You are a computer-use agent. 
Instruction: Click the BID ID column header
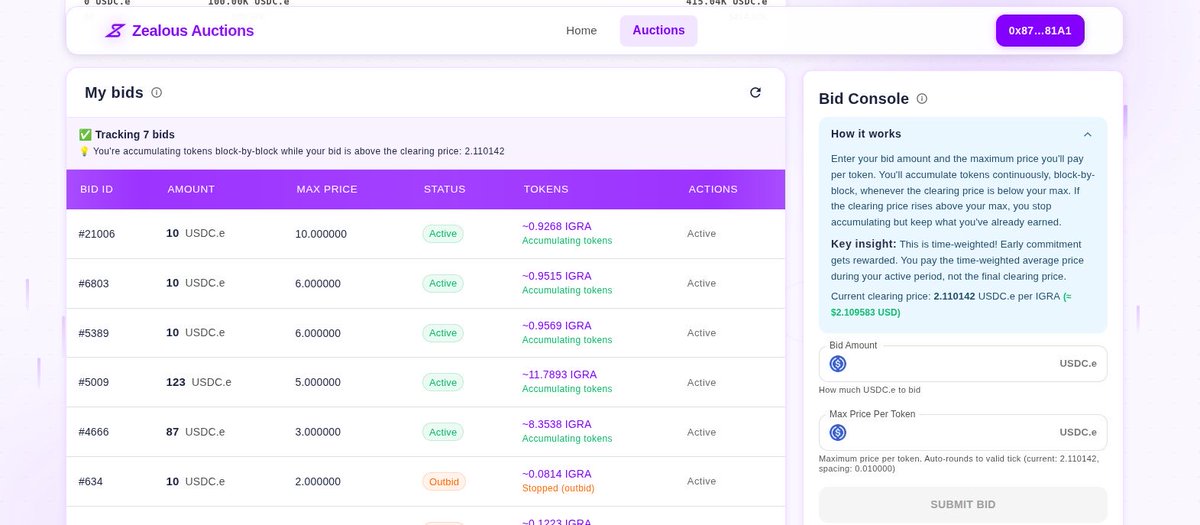pos(96,189)
